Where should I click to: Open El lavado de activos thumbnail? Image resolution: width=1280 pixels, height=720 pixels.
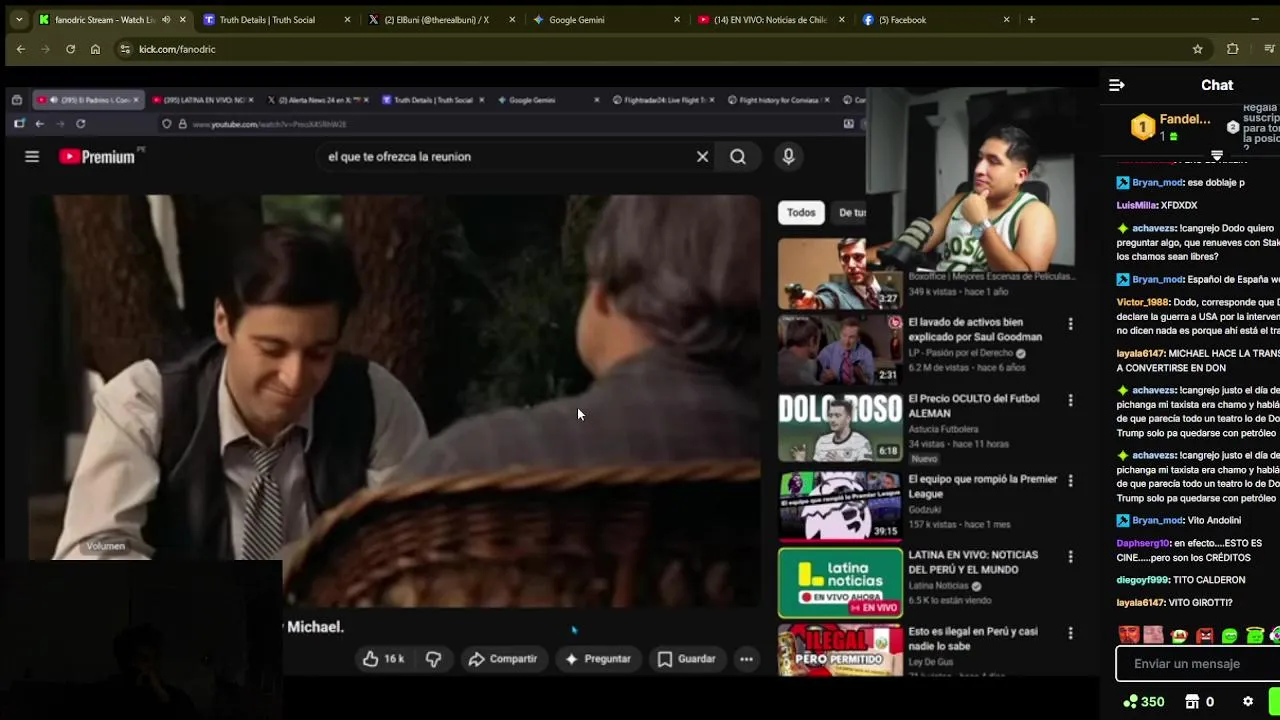(x=840, y=349)
